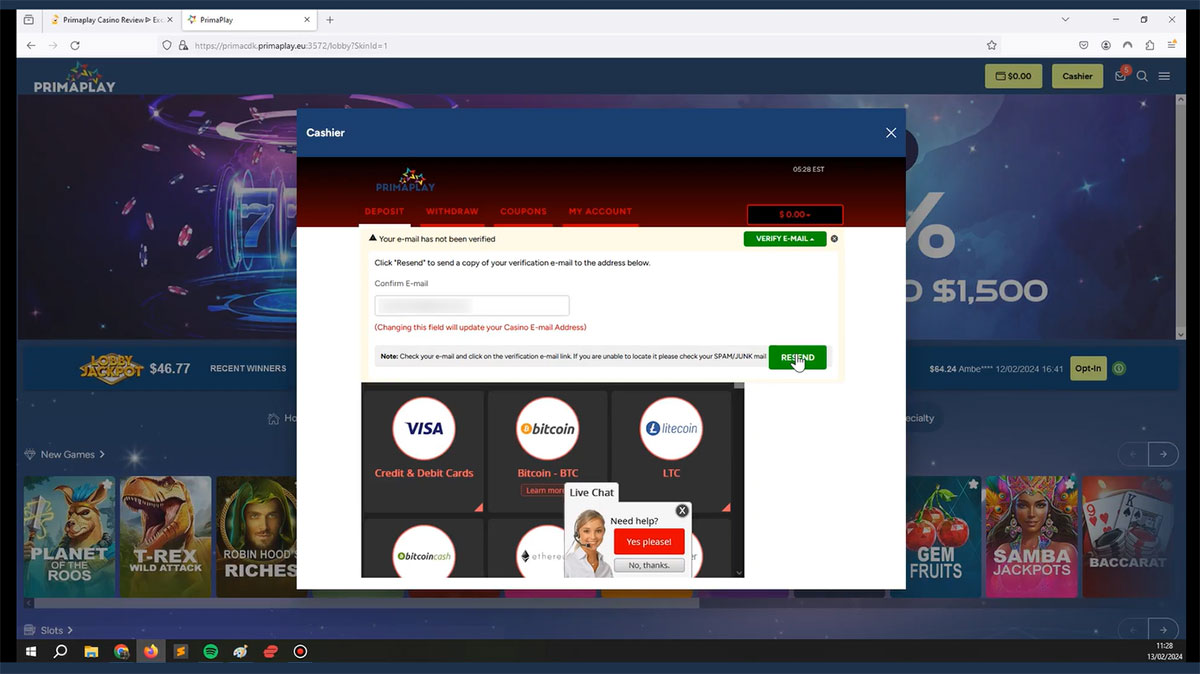The image size is (1200, 674).
Task: Dismiss the e-mail verification notice
Action: 835,239
